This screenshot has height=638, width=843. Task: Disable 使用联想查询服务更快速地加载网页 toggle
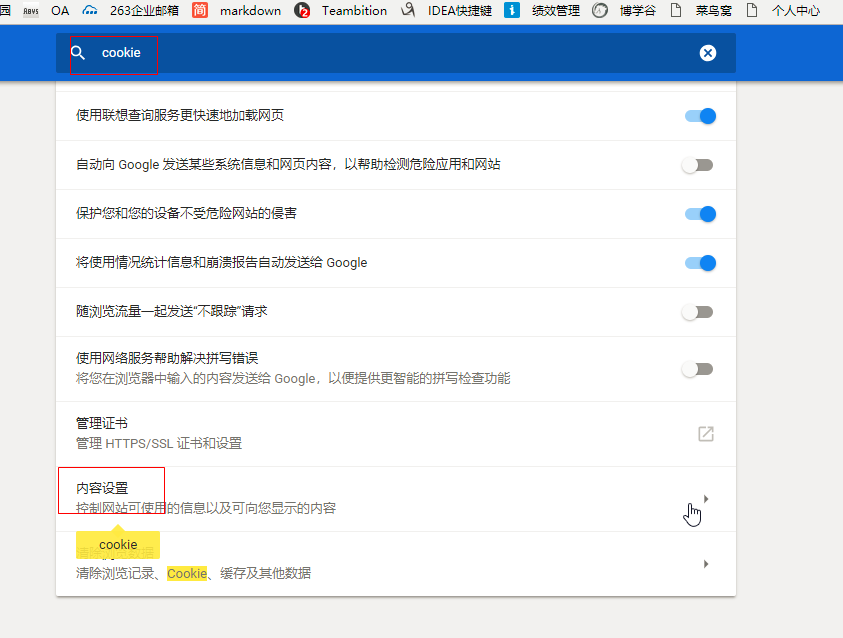pyautogui.click(x=700, y=116)
